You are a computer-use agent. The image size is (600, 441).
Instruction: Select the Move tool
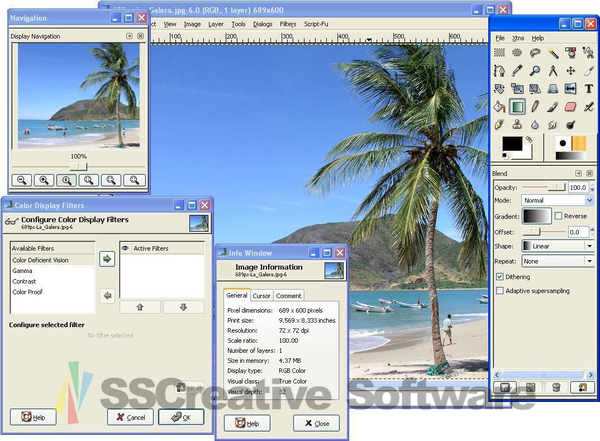tap(571, 70)
